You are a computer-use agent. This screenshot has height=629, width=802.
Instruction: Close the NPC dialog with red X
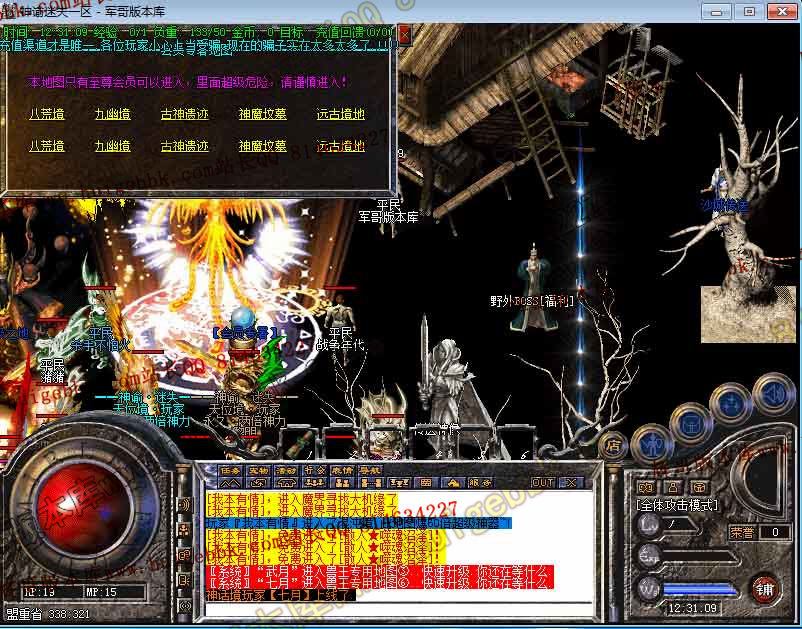point(405,35)
